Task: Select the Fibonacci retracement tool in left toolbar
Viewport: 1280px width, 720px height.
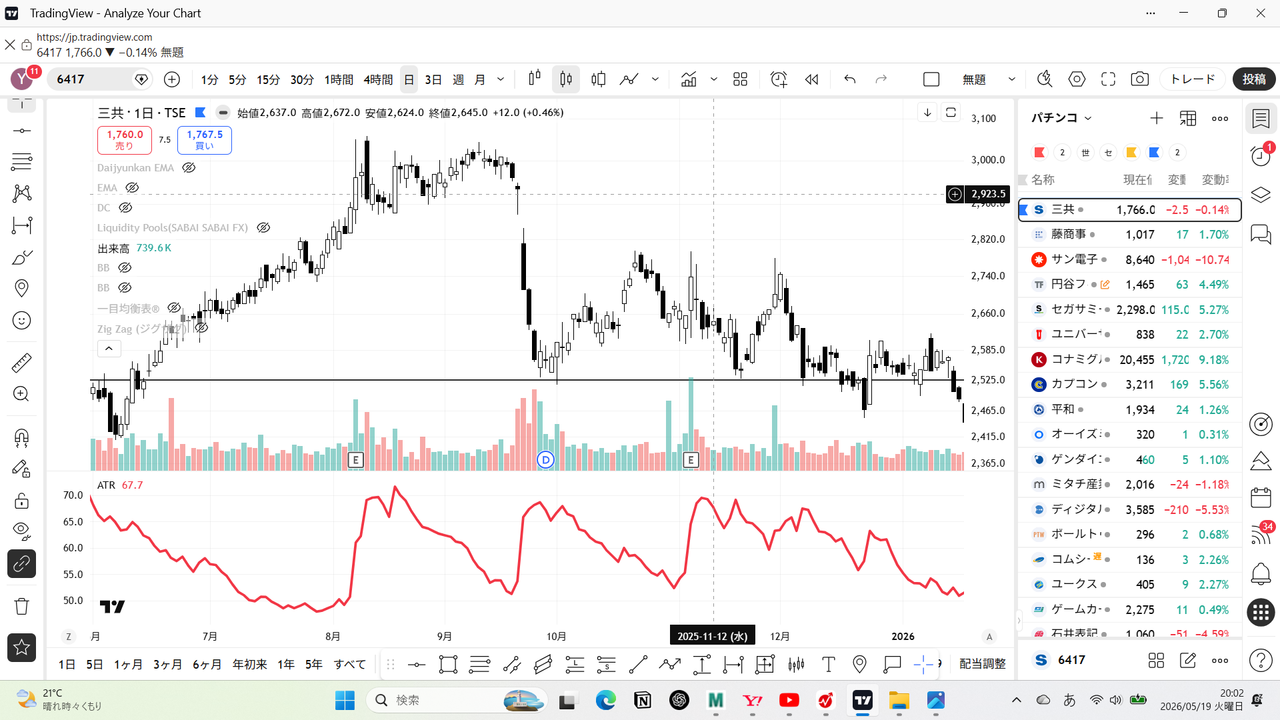Action: [21, 161]
